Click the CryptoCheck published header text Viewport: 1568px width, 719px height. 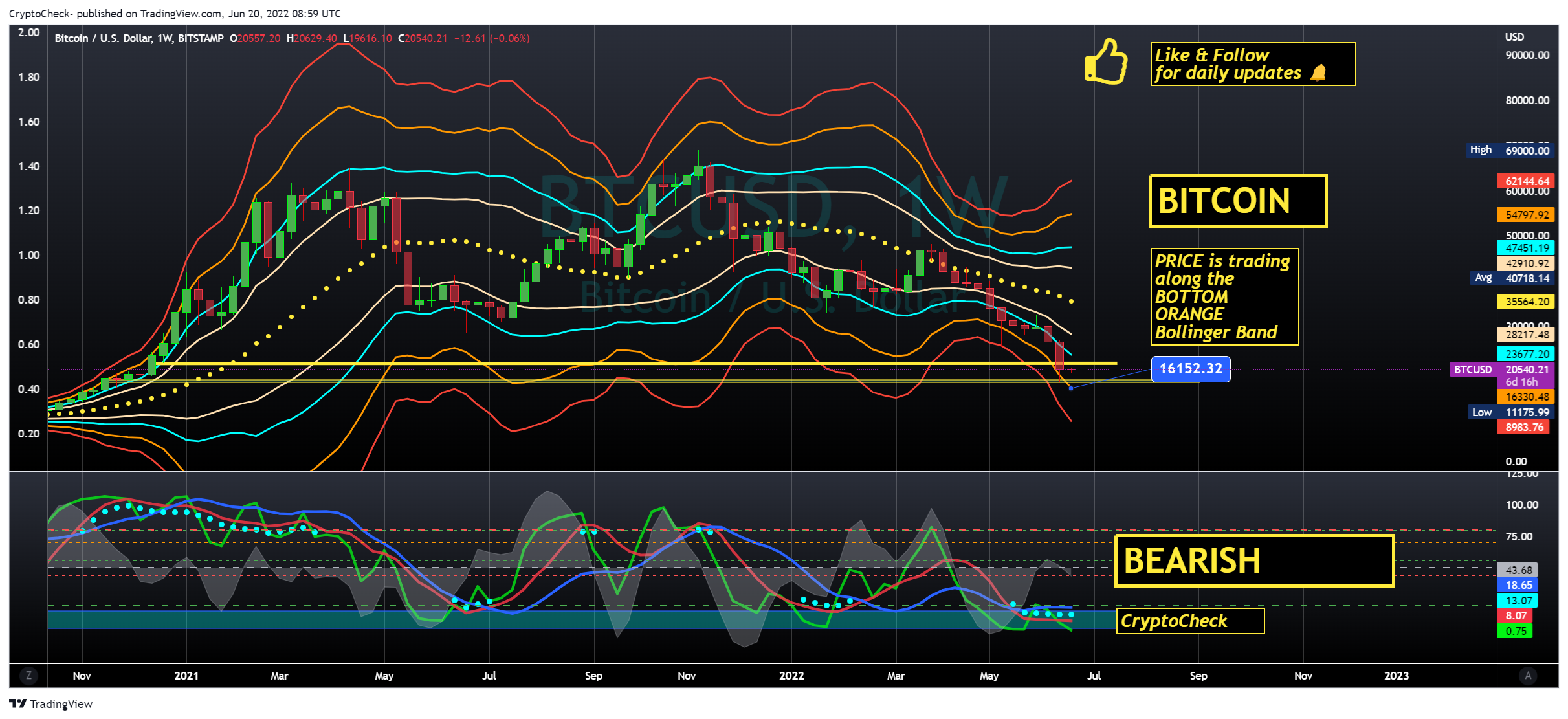click(x=175, y=14)
